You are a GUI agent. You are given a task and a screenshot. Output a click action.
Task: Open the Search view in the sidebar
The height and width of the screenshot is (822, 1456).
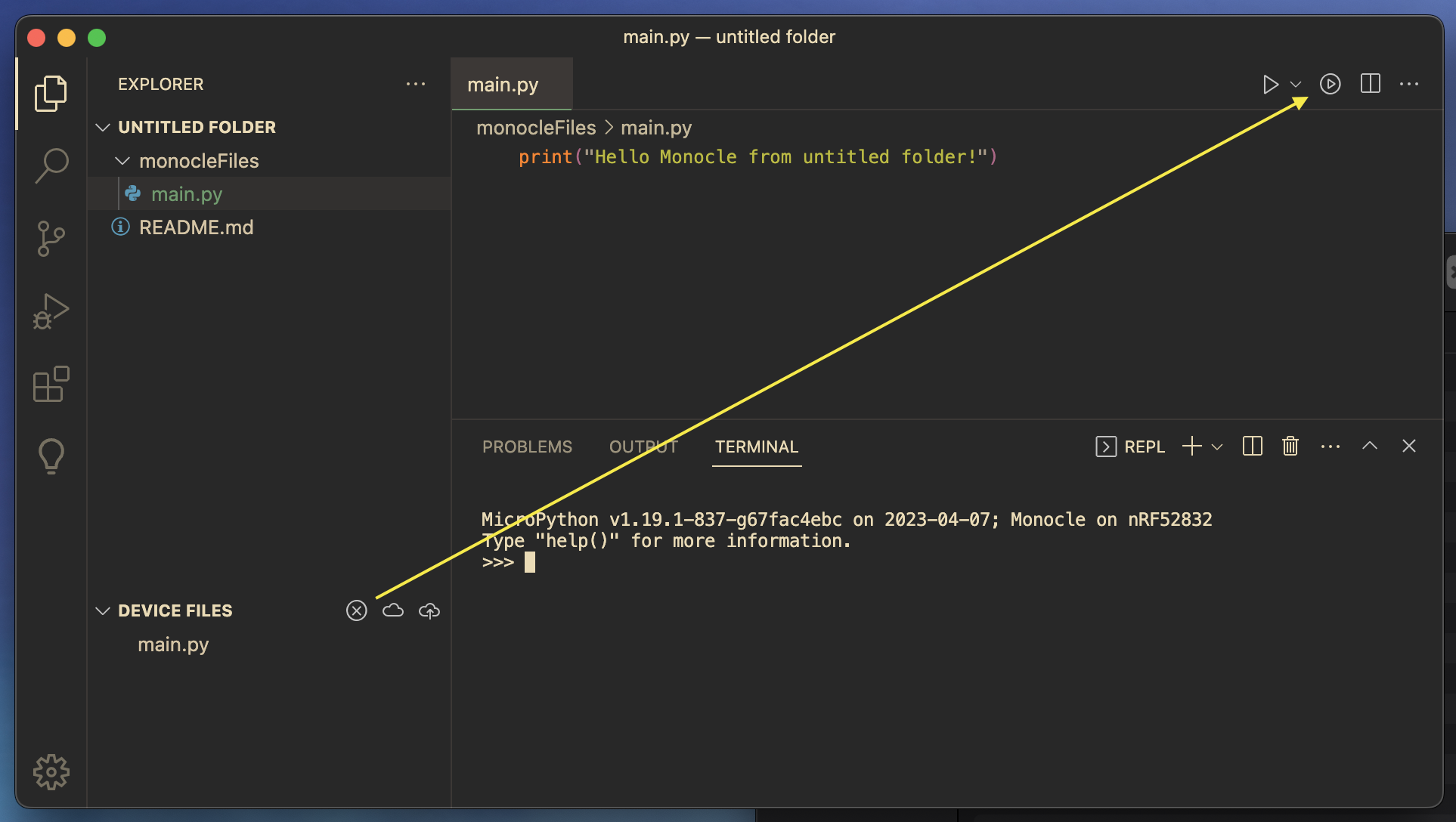click(51, 165)
